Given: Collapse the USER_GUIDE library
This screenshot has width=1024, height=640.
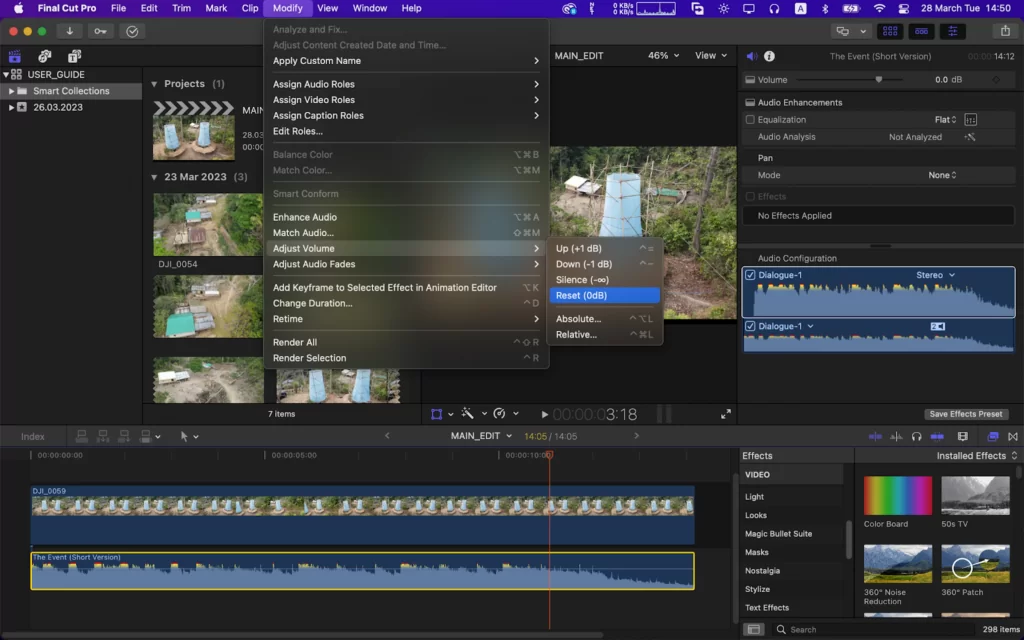Looking at the screenshot, I should 6,74.
